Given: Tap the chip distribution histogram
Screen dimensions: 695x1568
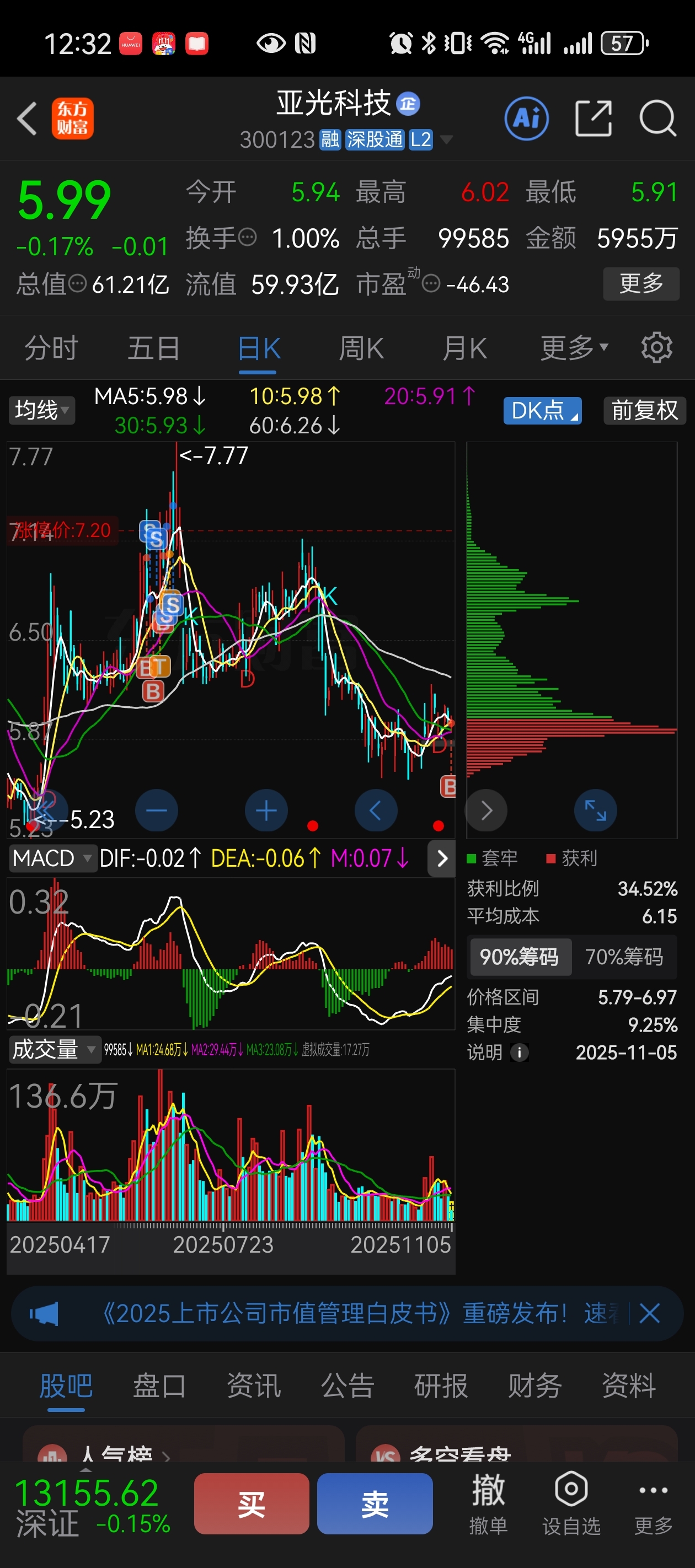Looking at the screenshot, I should (571, 639).
